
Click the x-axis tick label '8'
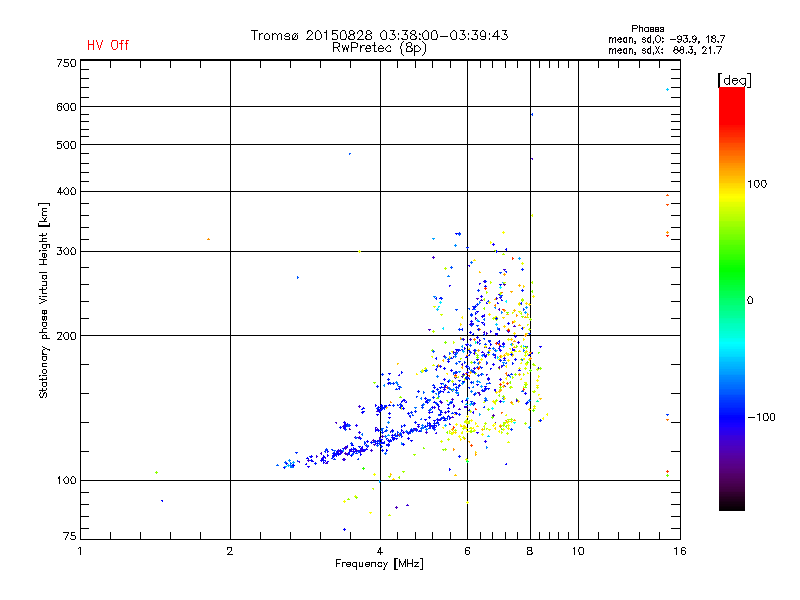point(530,551)
